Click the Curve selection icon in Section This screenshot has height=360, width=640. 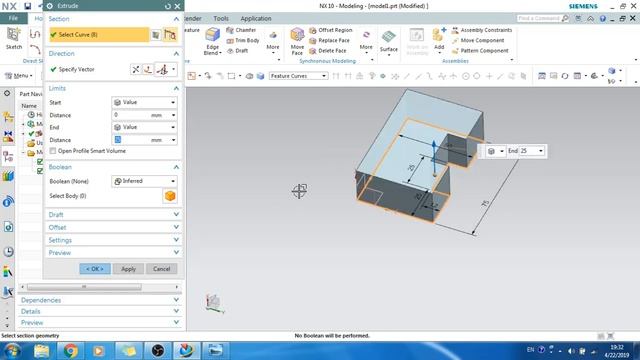[170, 35]
